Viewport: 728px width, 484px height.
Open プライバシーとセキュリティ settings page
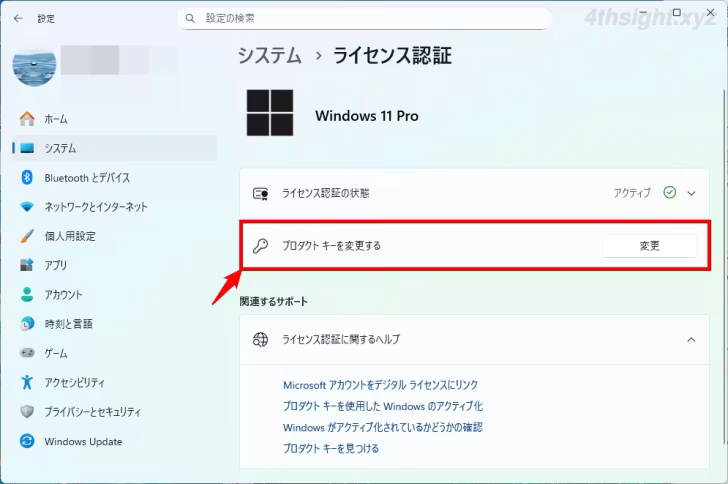point(114,412)
